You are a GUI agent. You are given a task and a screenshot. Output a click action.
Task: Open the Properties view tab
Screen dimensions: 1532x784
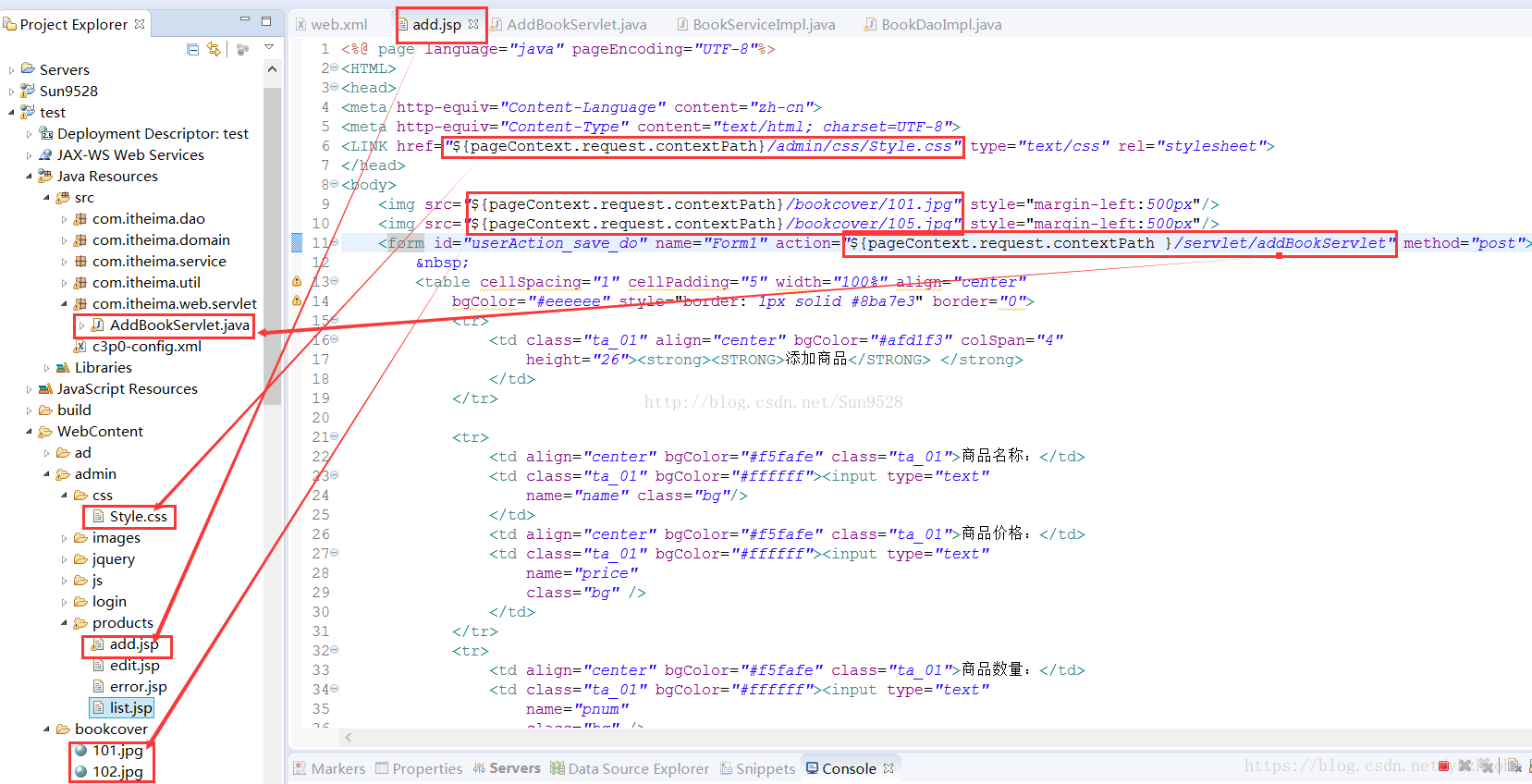click(x=419, y=768)
